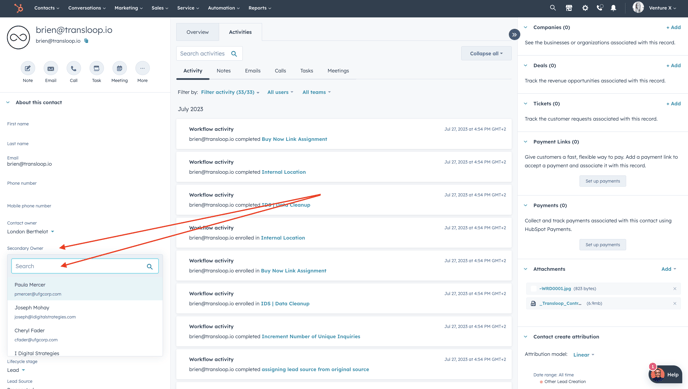This screenshot has width=688, height=389.
Task: Open the Help chat widget
Action: point(665,374)
